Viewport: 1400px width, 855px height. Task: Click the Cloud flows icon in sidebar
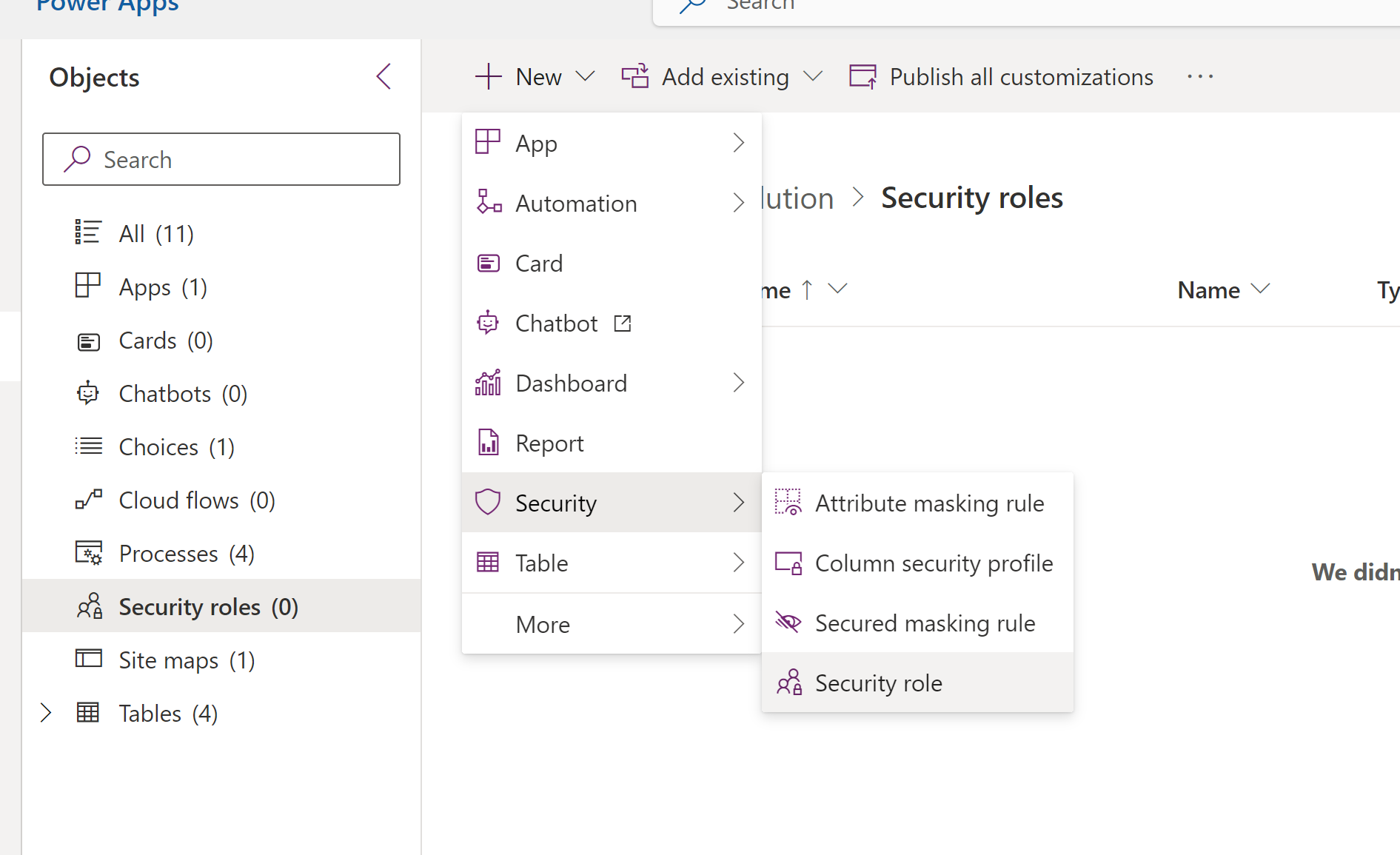88,500
